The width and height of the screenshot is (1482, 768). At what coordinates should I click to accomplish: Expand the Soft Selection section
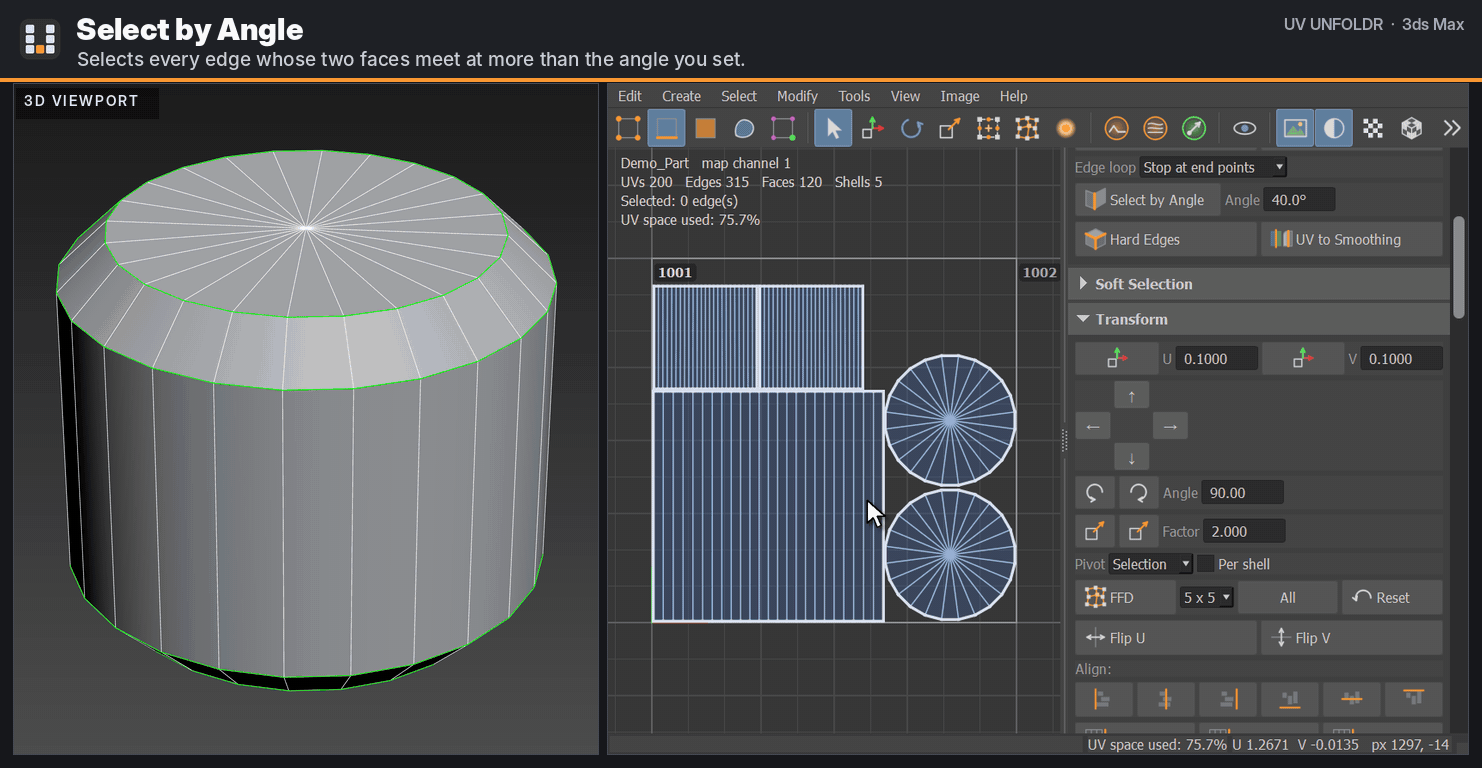coord(1259,284)
